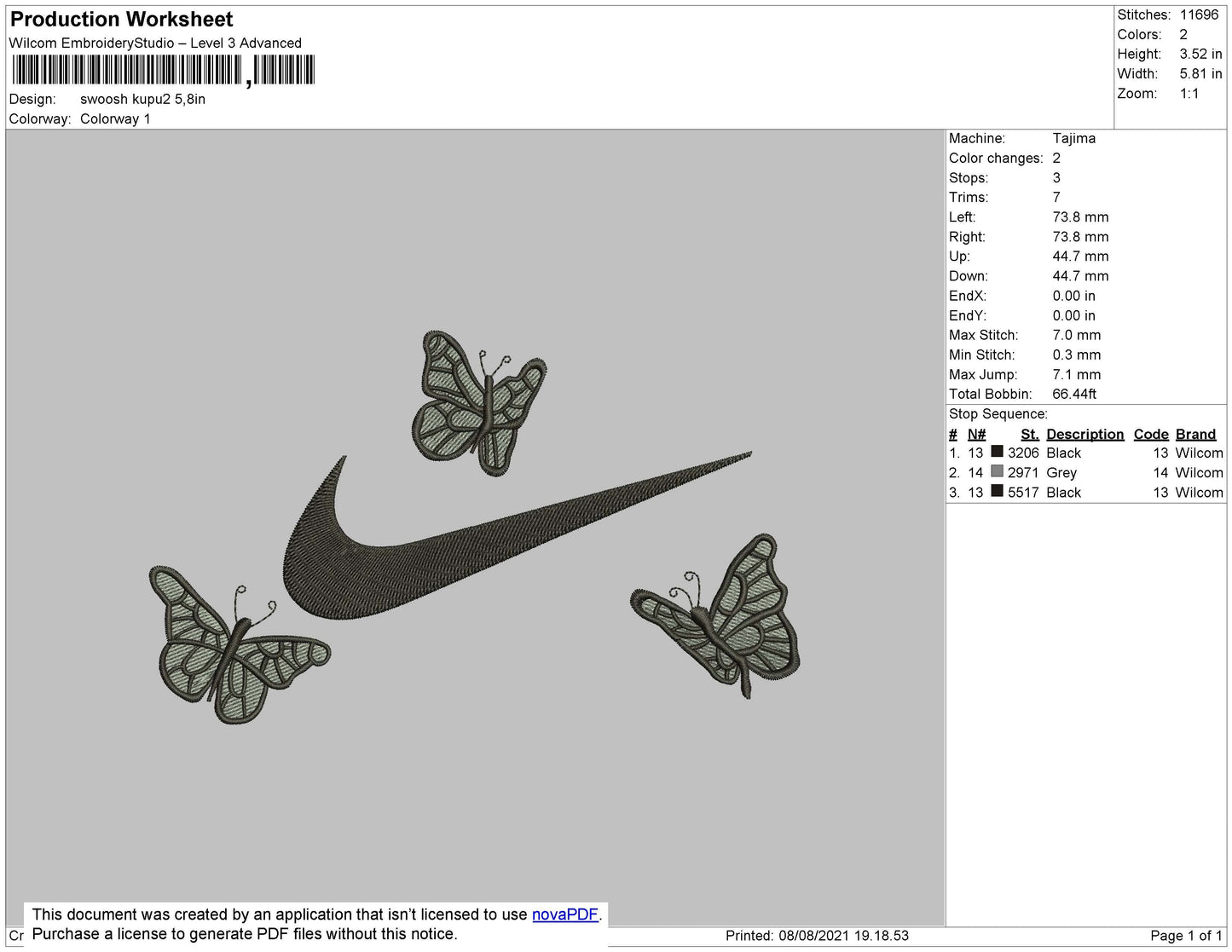Click the 'Wilcom EmbroideryStudio – Level 3 Advanced' text
Viewport: 1232px width, 952px height.
click(155, 43)
